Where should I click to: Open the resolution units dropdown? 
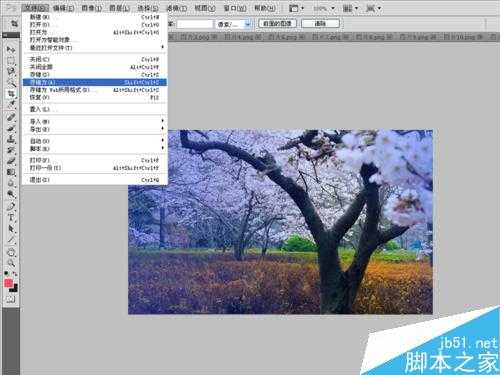(x=234, y=24)
